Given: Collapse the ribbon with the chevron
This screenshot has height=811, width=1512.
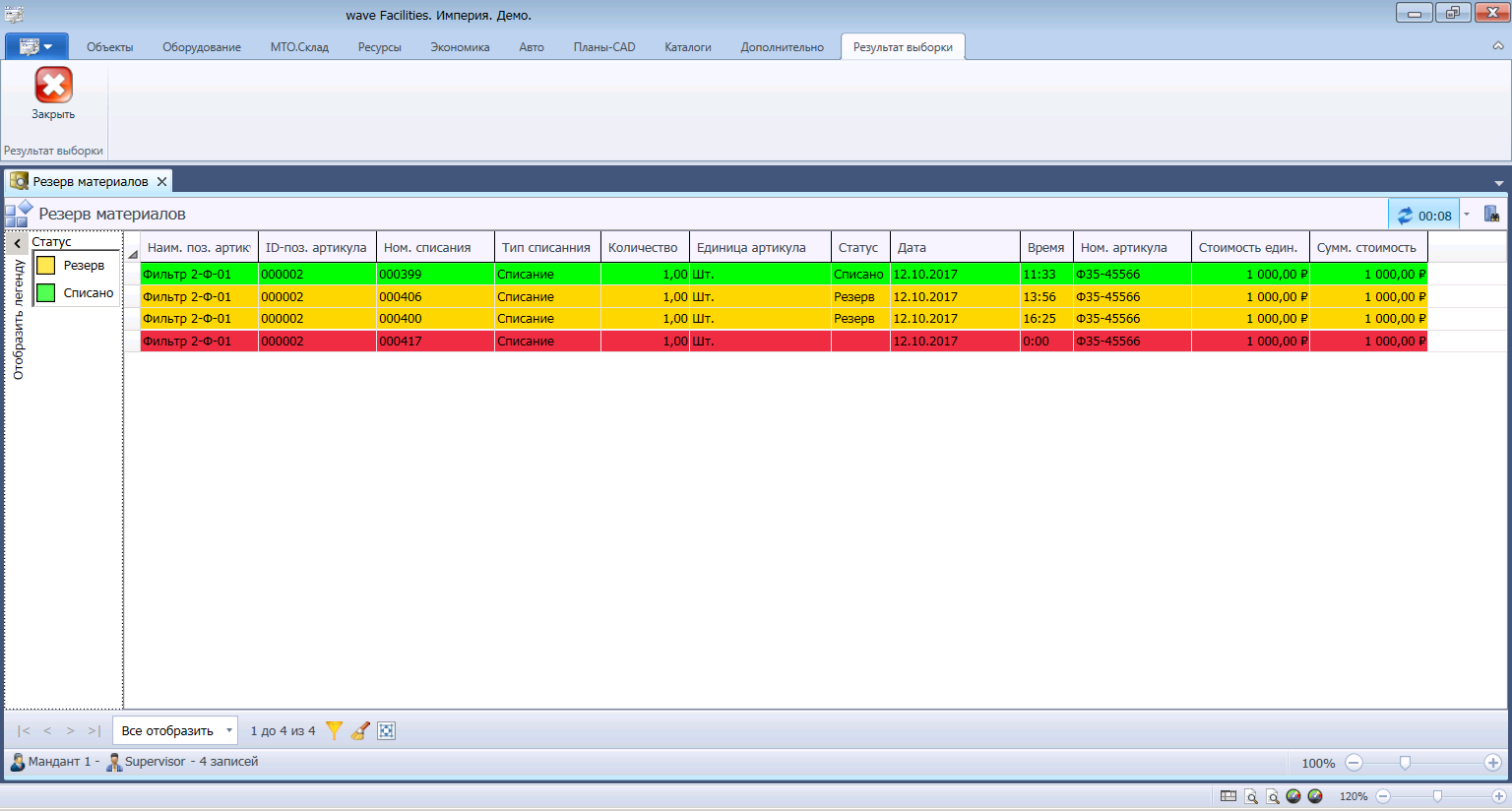Looking at the screenshot, I should coord(1498,46).
